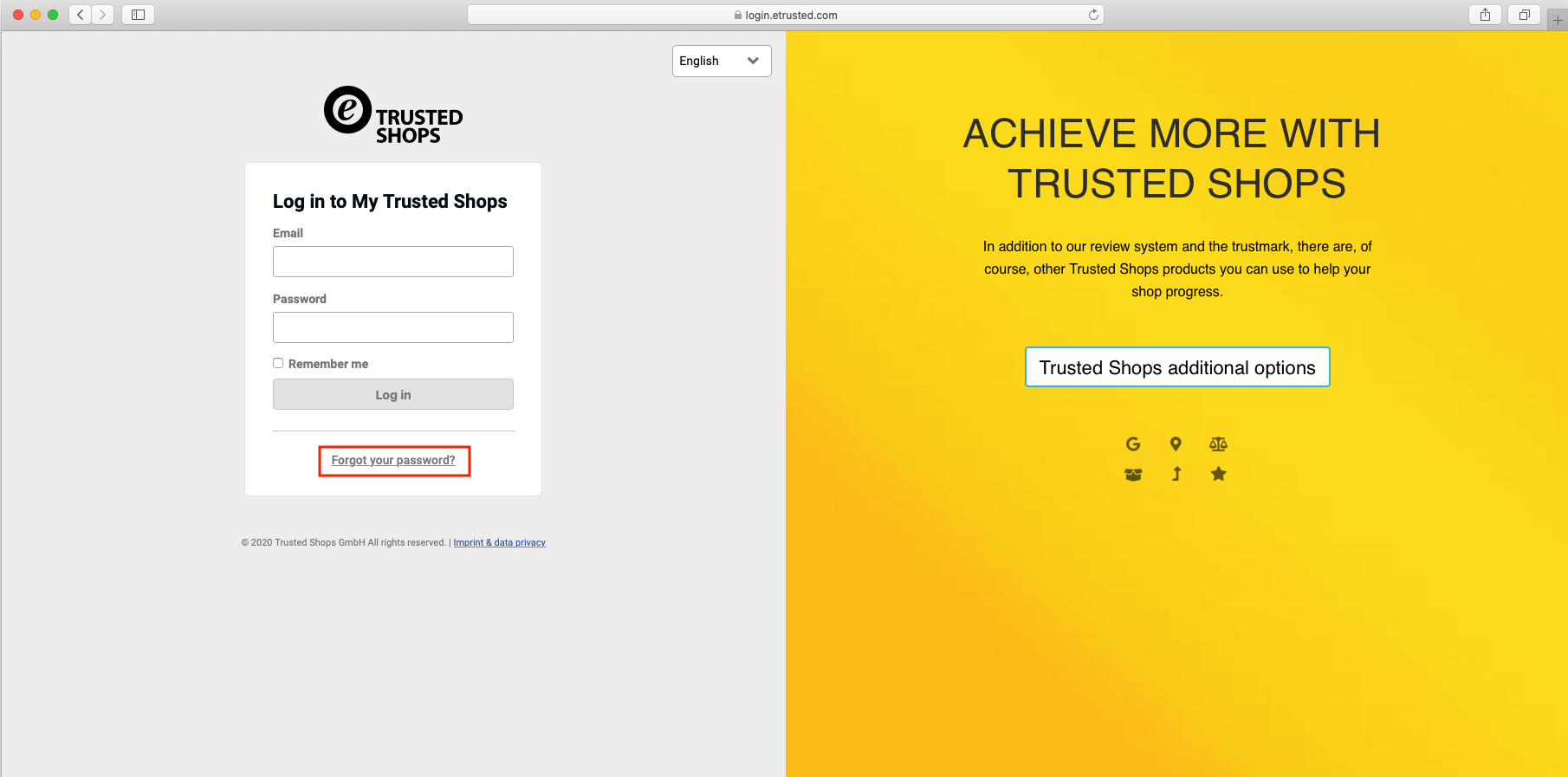Focus the Email input field

pyautogui.click(x=393, y=262)
